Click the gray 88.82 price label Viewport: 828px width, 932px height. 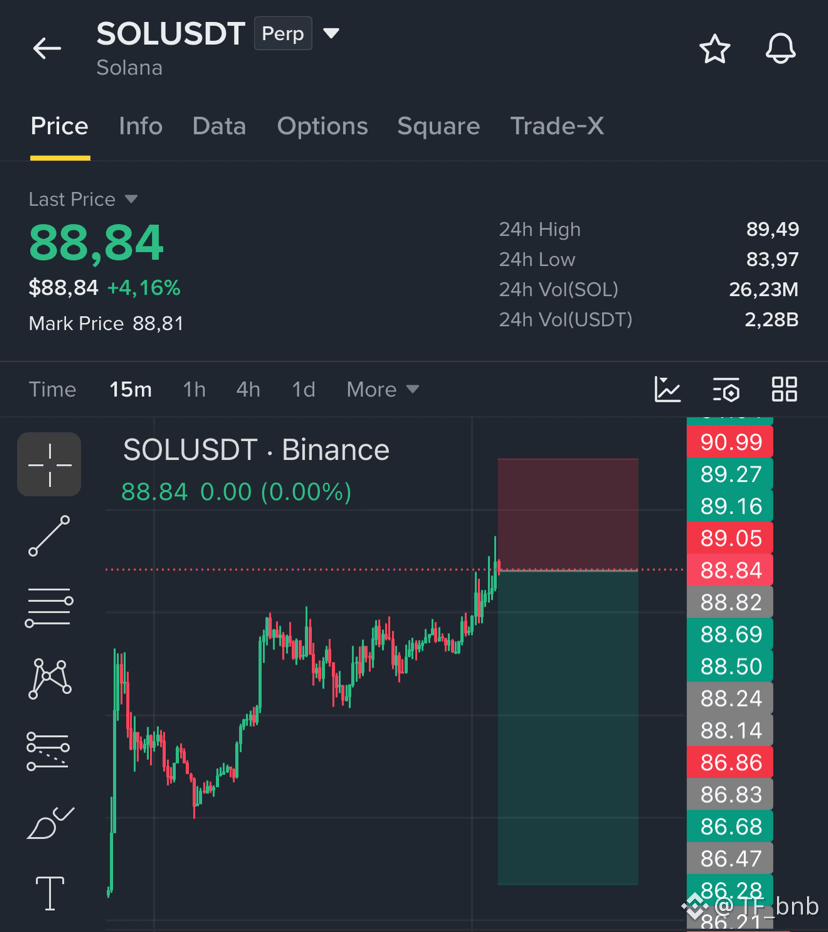tap(730, 603)
